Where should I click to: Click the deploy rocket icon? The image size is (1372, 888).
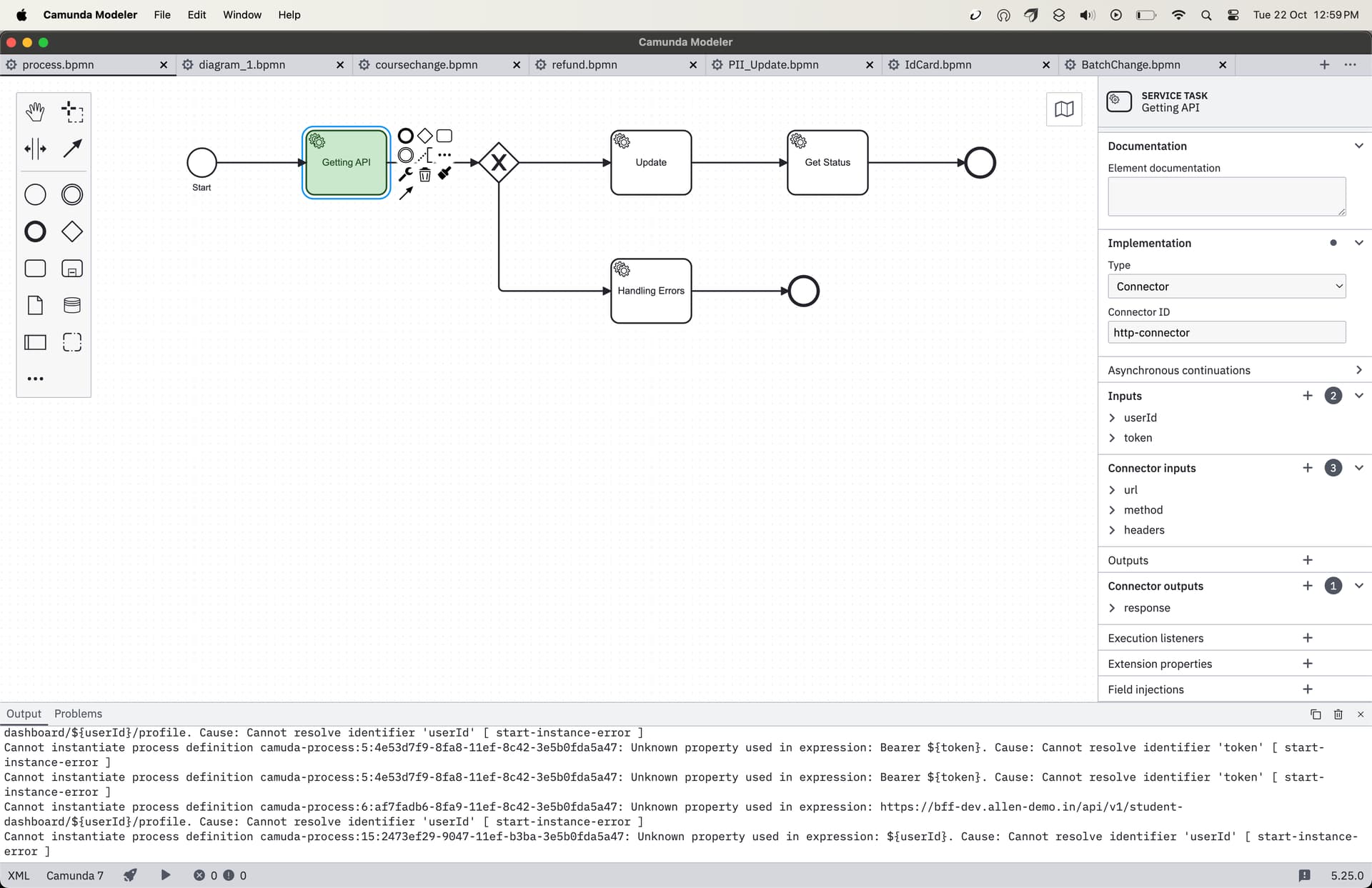[130, 875]
